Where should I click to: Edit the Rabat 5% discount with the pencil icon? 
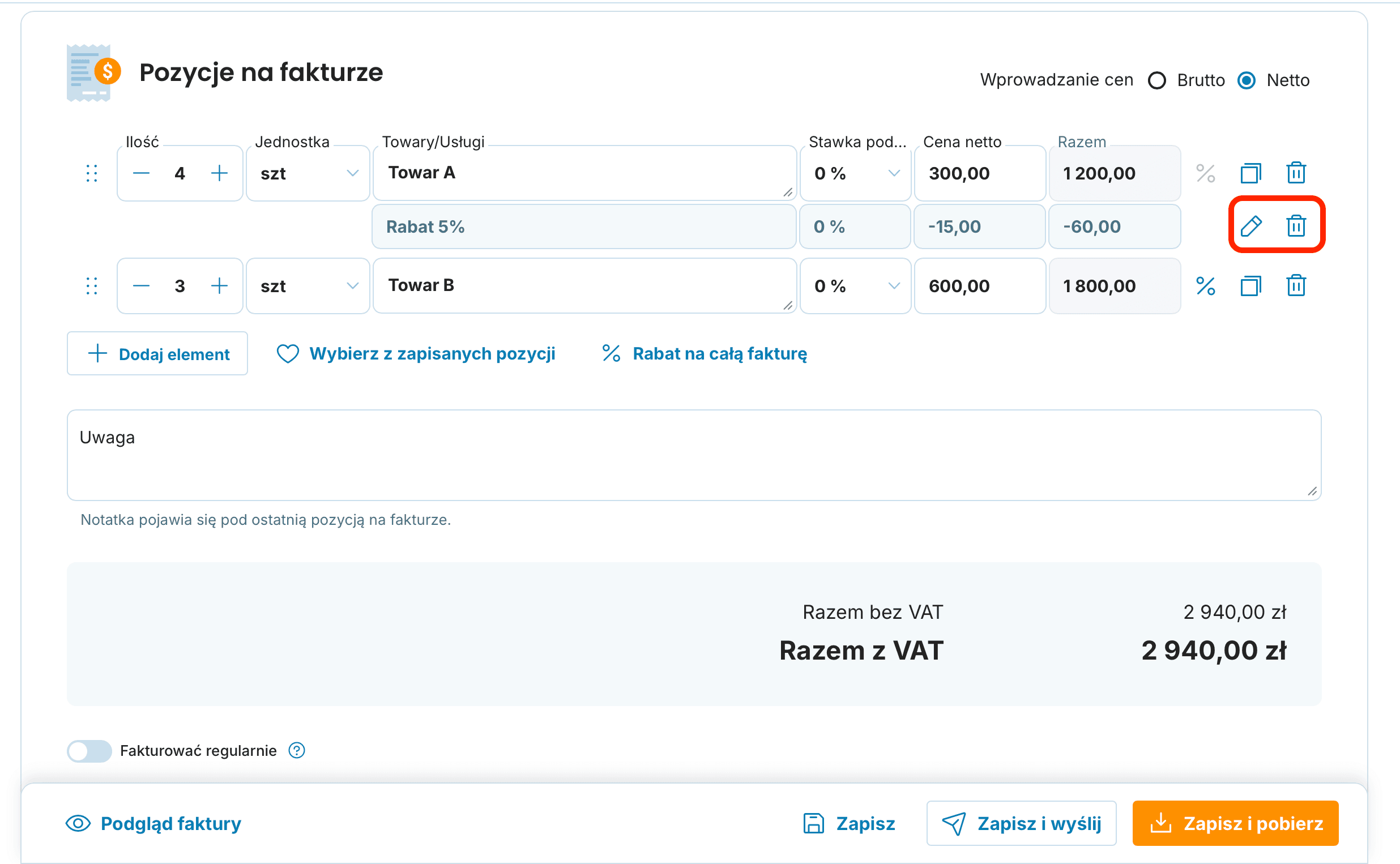click(x=1251, y=226)
